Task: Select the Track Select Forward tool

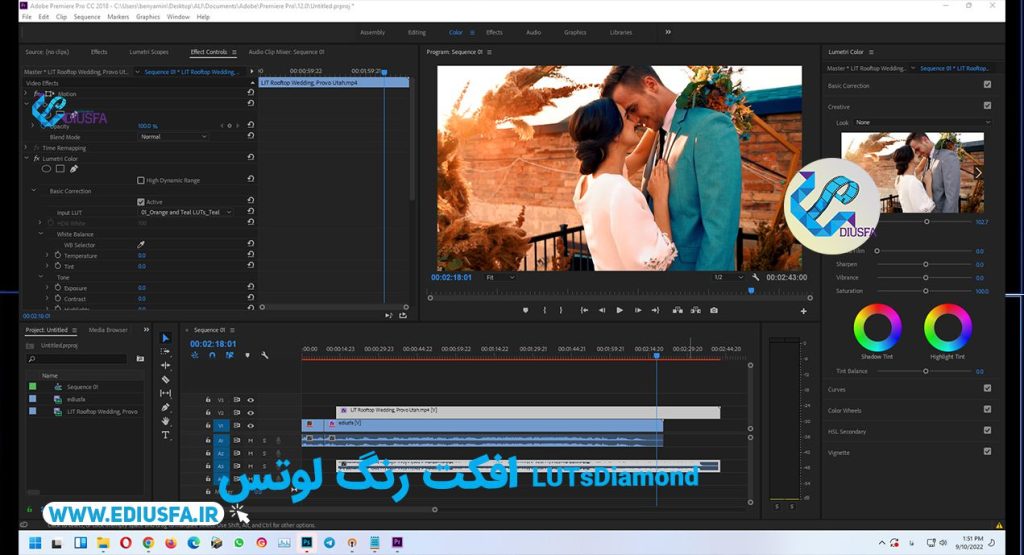Action: coord(165,352)
